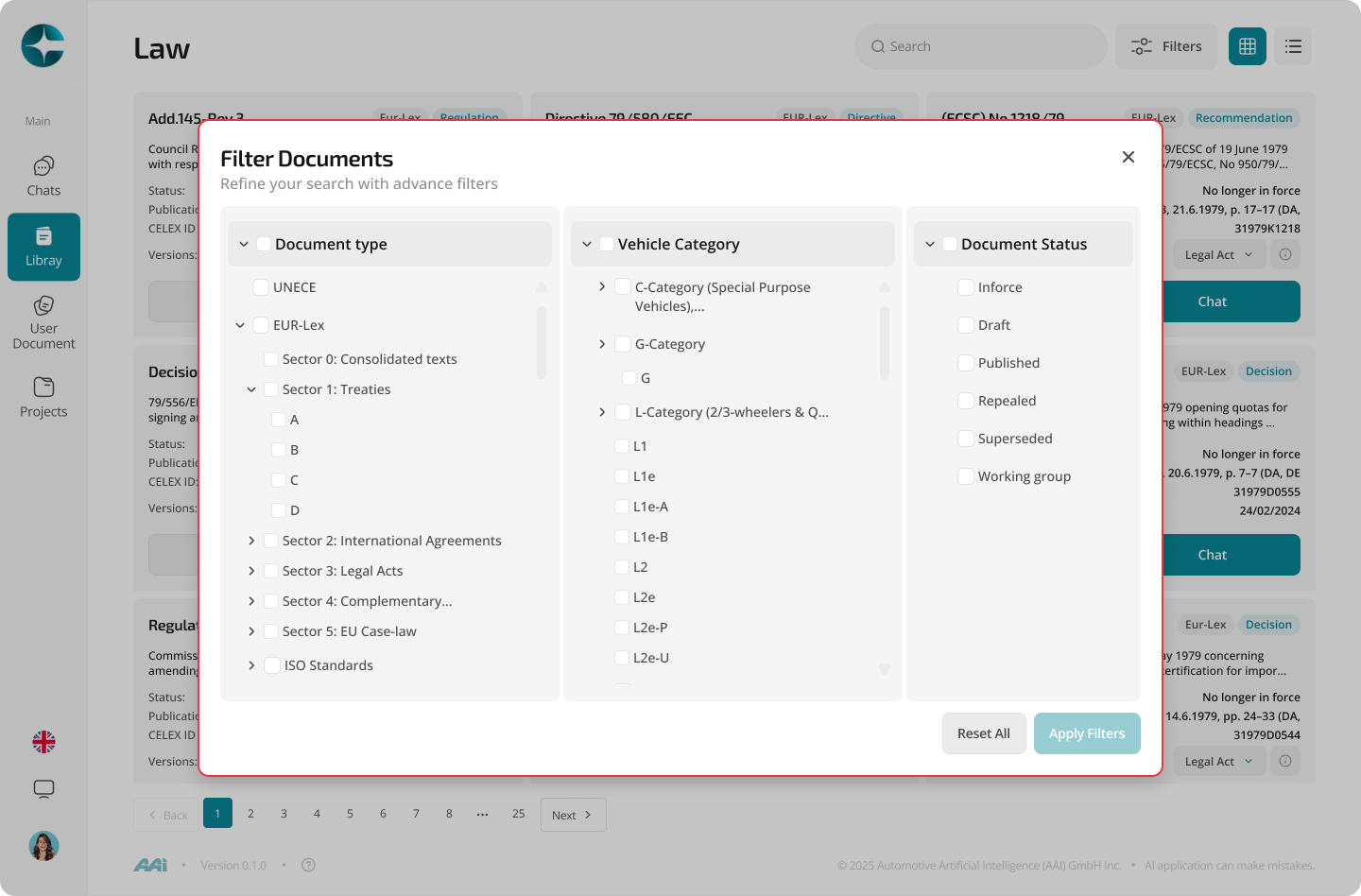Change language via UK flag icon

point(43,742)
